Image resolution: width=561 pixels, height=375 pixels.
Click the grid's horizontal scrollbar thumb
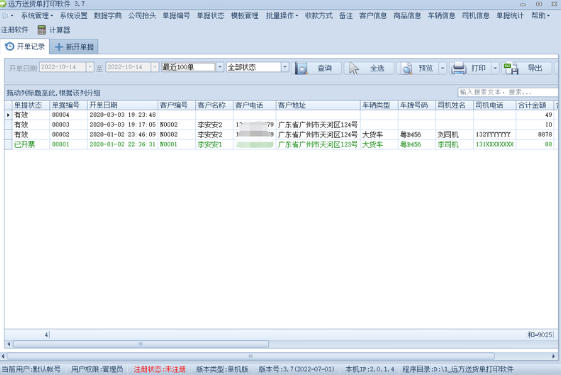(x=141, y=344)
